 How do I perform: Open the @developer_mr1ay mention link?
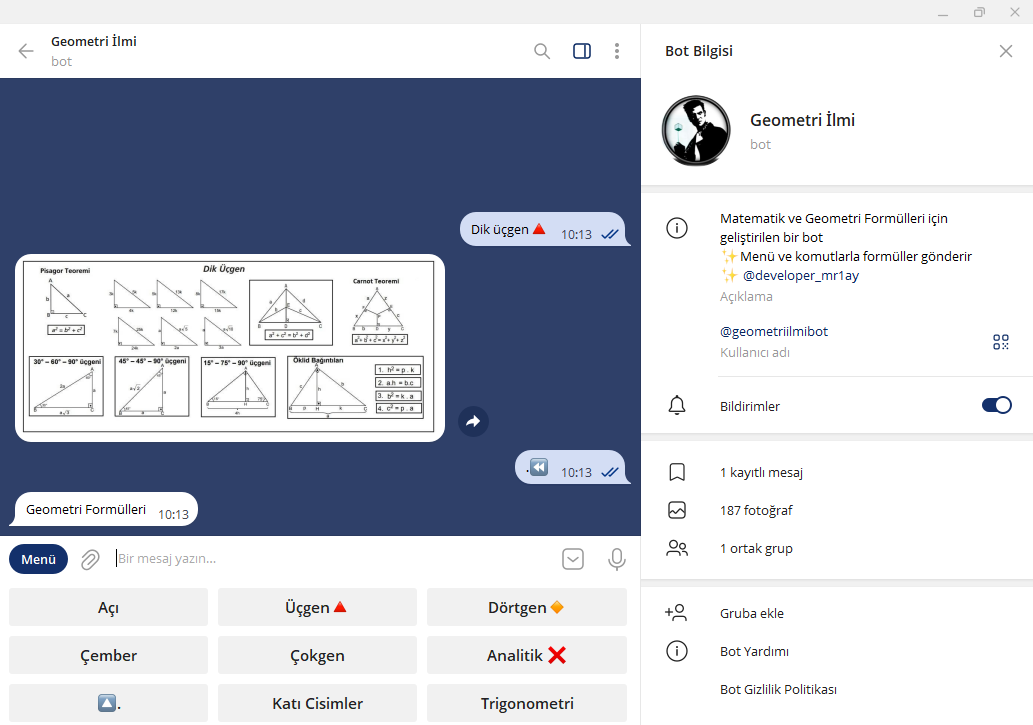800,276
